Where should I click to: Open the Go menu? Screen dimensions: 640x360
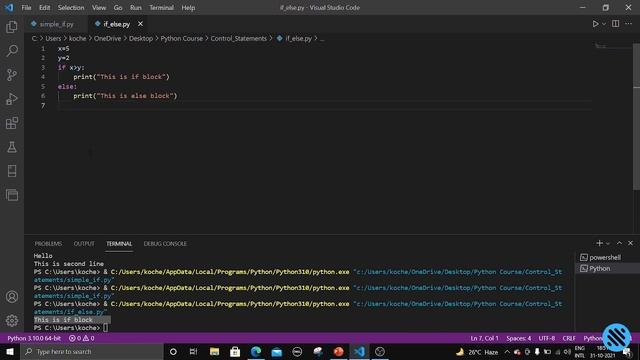118,8
